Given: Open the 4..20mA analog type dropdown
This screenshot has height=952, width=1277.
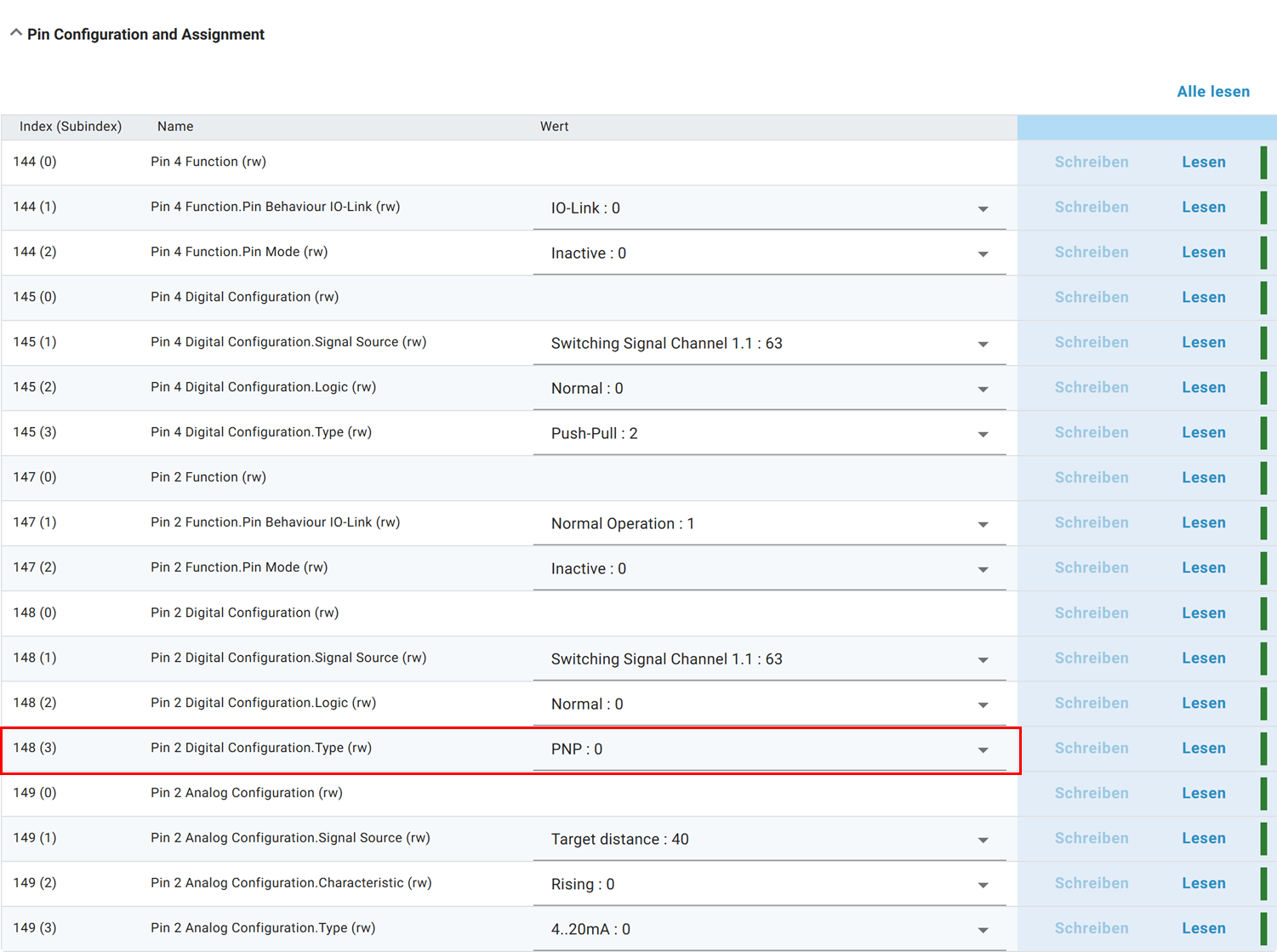Looking at the screenshot, I should click(x=983, y=930).
